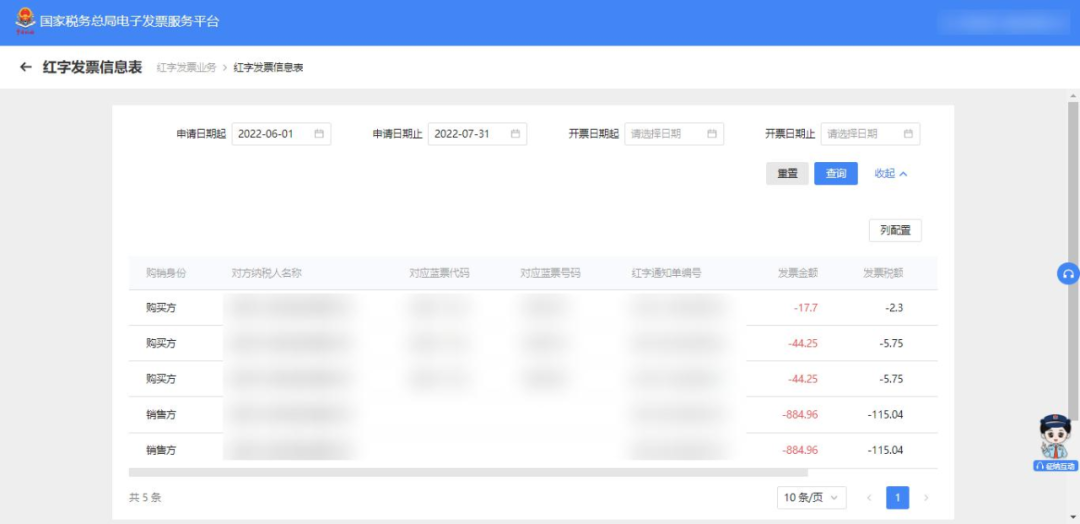This screenshot has width=1080, height=524.
Task: Open 列配置 column configuration
Action: tap(895, 231)
